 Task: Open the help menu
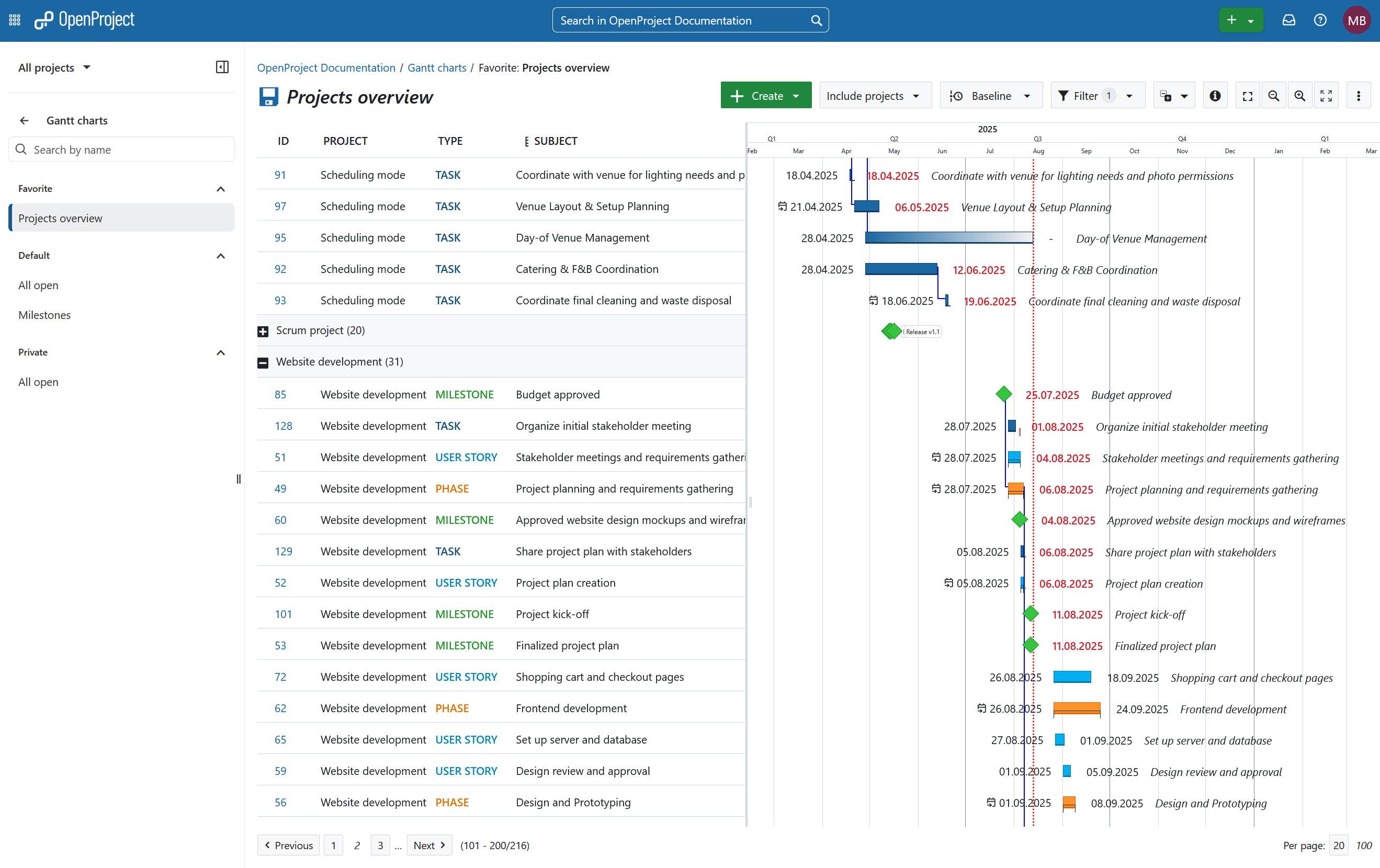[1320, 19]
